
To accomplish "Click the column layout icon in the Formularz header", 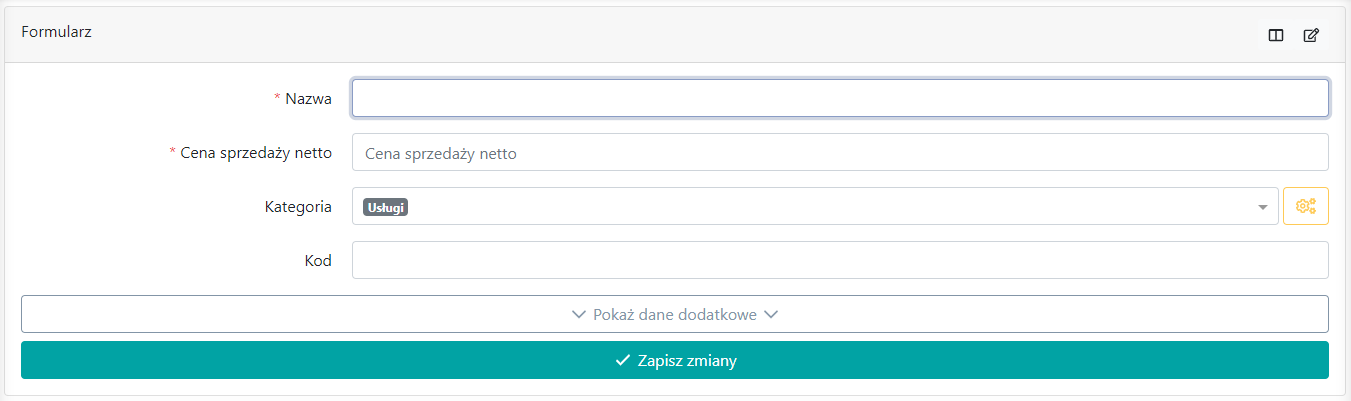I will [1276, 35].
